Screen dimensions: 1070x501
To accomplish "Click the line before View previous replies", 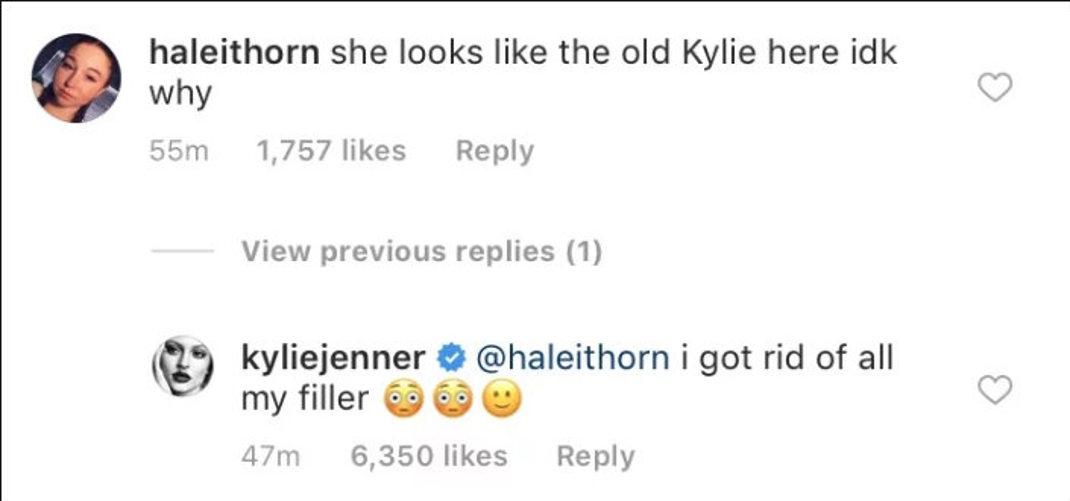I will pyautogui.click(x=182, y=251).
